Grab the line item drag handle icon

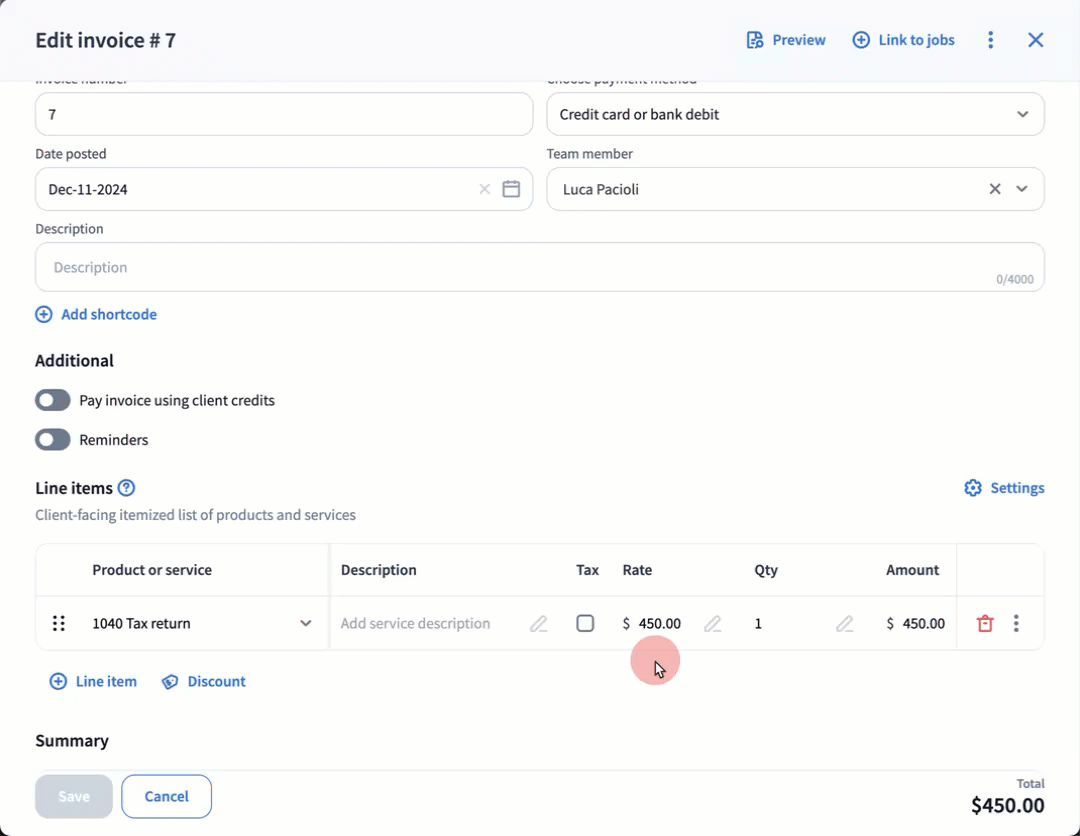tap(59, 623)
